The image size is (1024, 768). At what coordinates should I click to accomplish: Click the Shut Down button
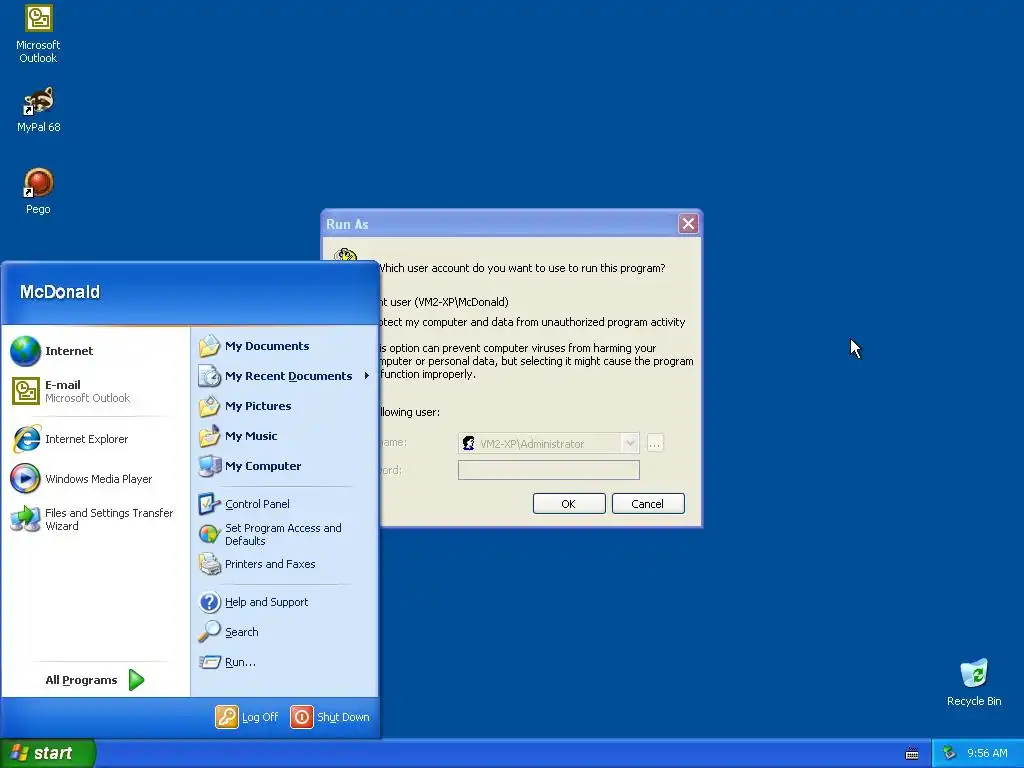[330, 717]
